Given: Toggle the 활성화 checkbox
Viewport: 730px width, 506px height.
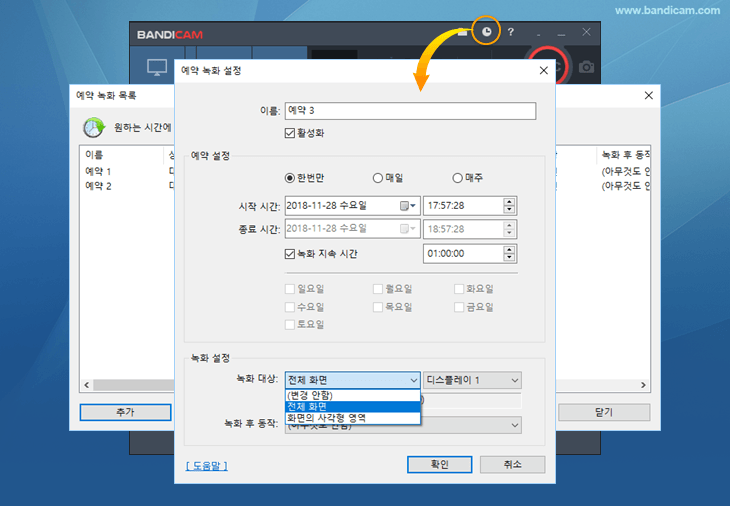Looking at the screenshot, I should [291, 132].
